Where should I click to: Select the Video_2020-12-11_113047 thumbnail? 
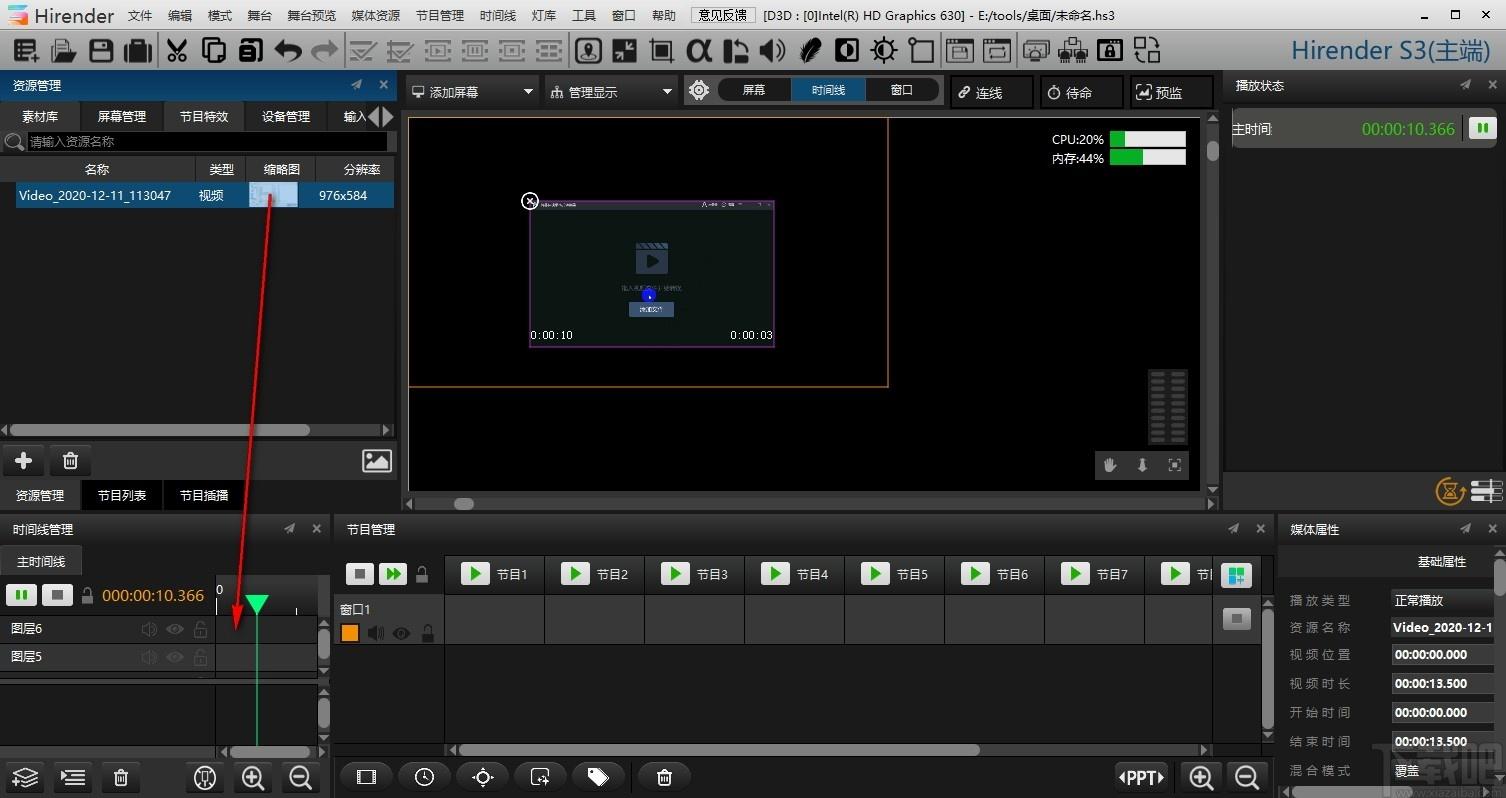click(x=273, y=195)
